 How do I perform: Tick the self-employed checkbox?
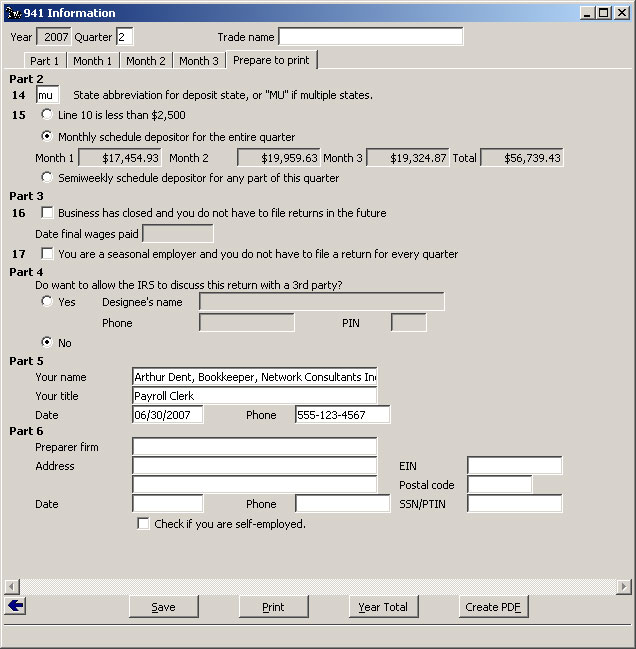coord(143,524)
